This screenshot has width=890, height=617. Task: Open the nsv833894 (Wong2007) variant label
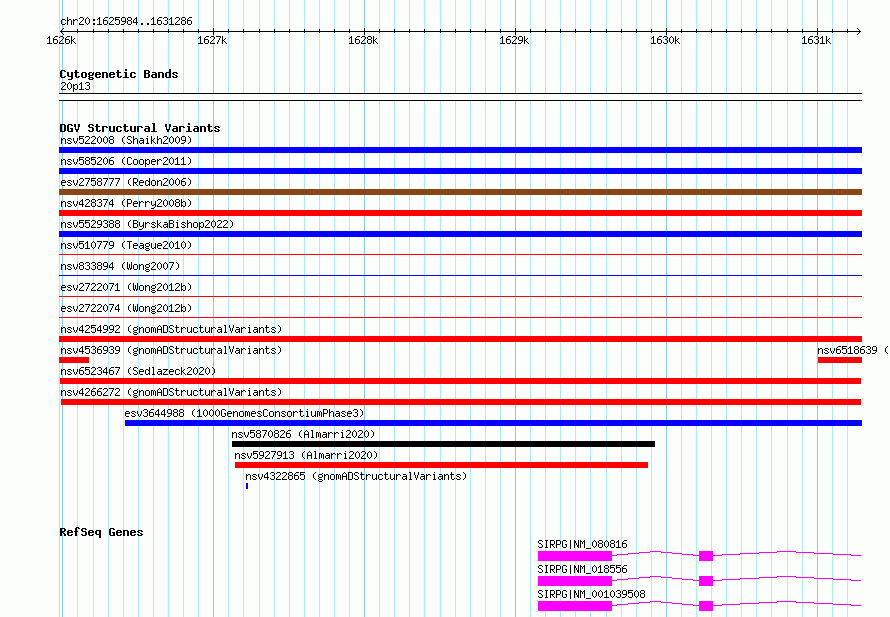click(120, 266)
